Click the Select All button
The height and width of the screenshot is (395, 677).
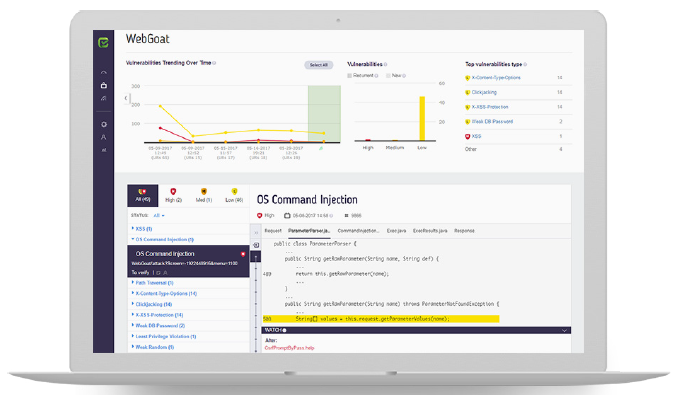[319, 65]
